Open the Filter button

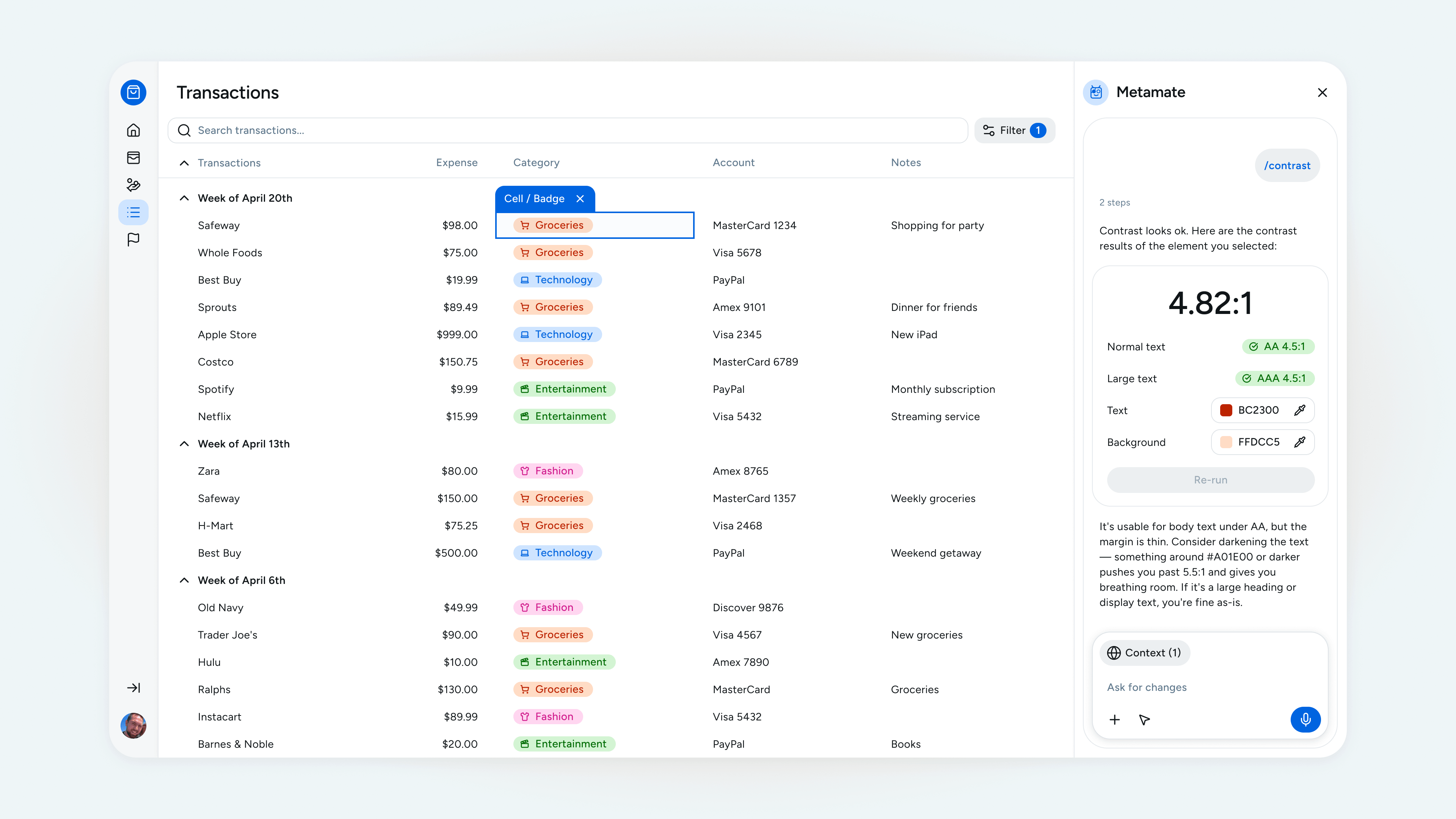pos(1015,130)
